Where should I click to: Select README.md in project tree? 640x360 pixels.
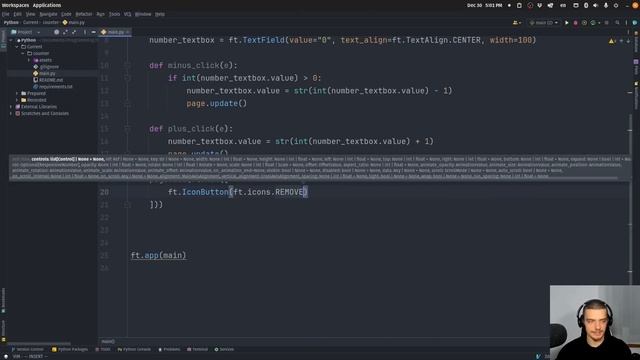coord(48,80)
